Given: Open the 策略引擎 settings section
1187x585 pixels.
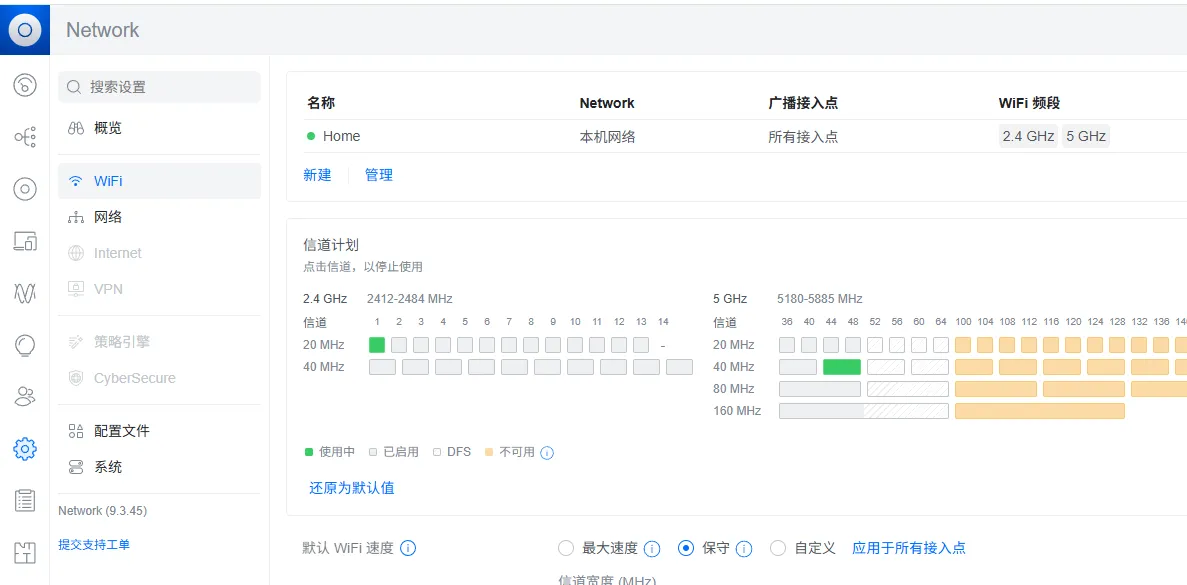Looking at the screenshot, I should [x=159, y=342].
